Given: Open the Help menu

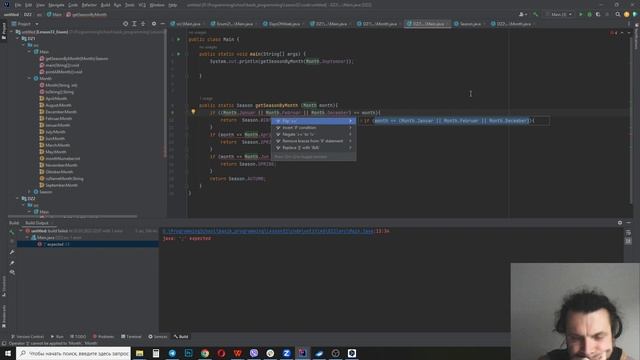Looking at the screenshot, I should click(173, 5).
